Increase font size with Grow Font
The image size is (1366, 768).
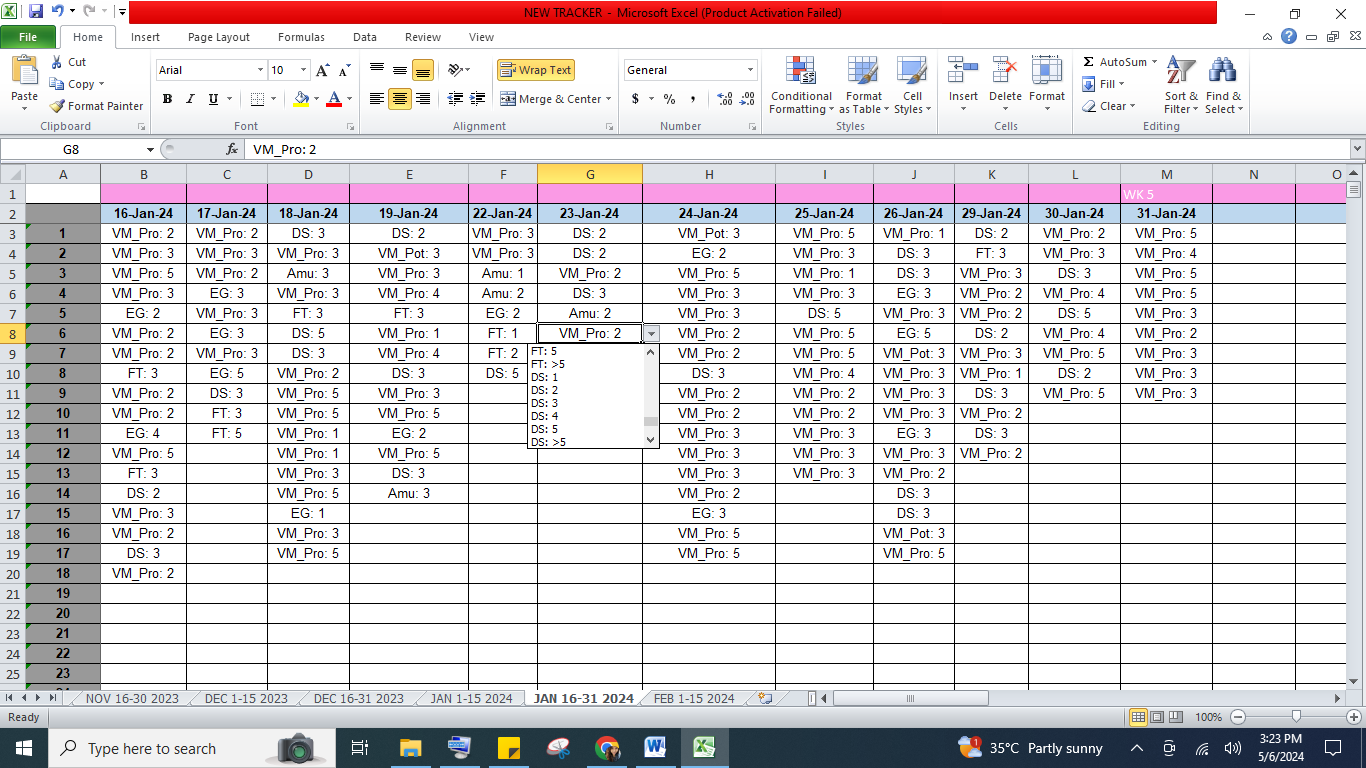(322, 70)
